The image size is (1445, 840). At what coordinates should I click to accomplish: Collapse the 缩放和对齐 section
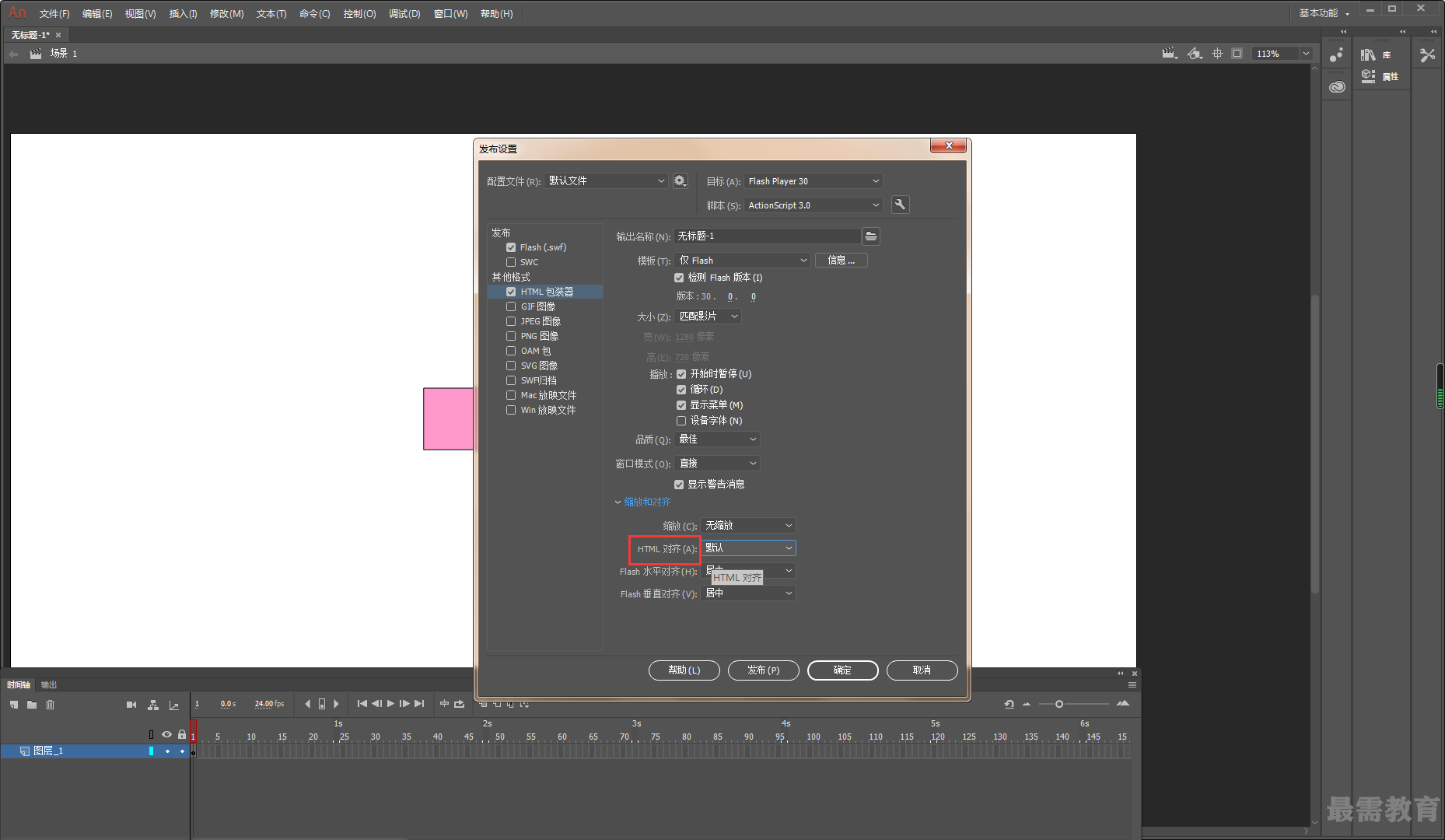click(642, 502)
